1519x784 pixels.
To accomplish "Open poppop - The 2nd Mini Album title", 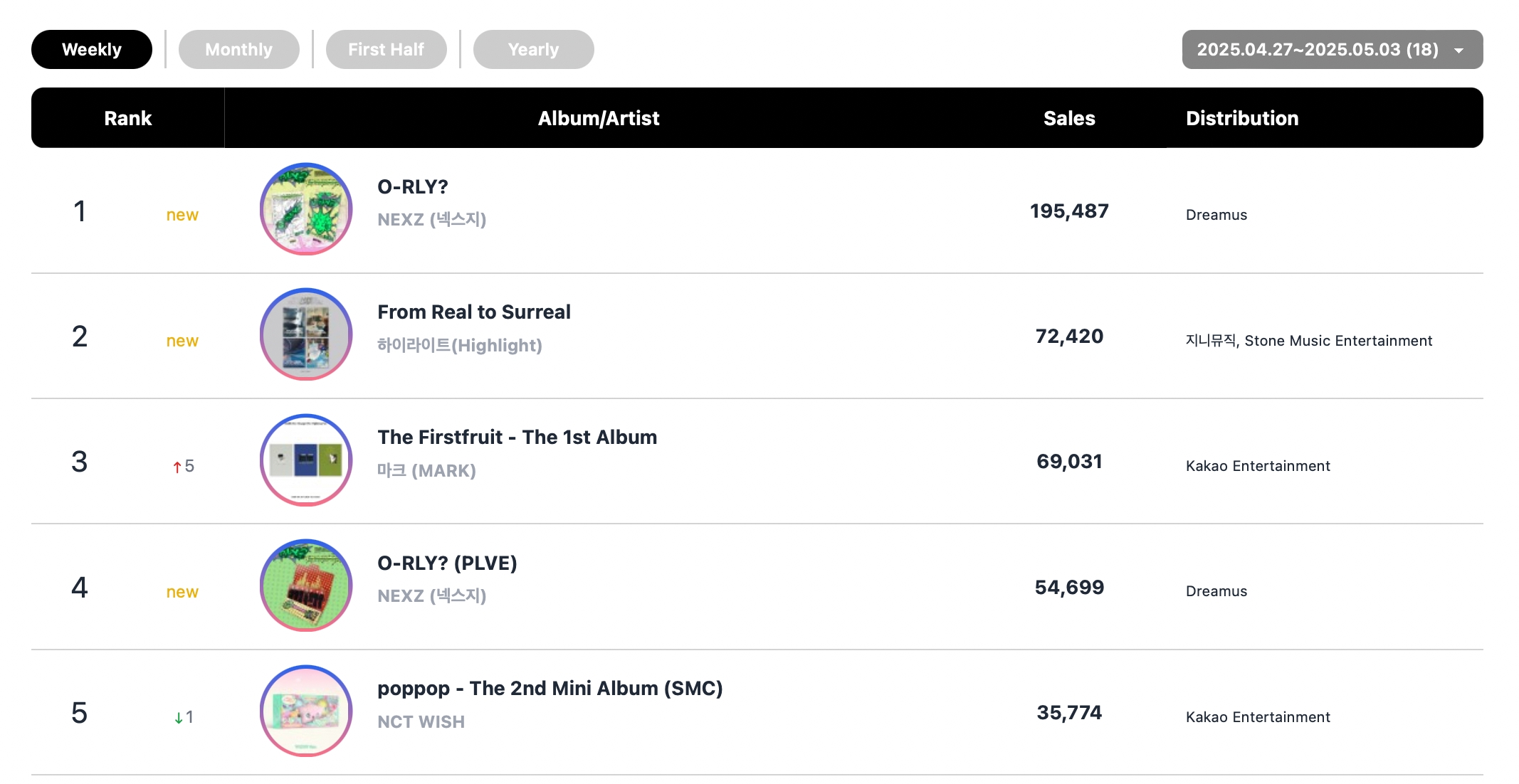I will point(550,689).
